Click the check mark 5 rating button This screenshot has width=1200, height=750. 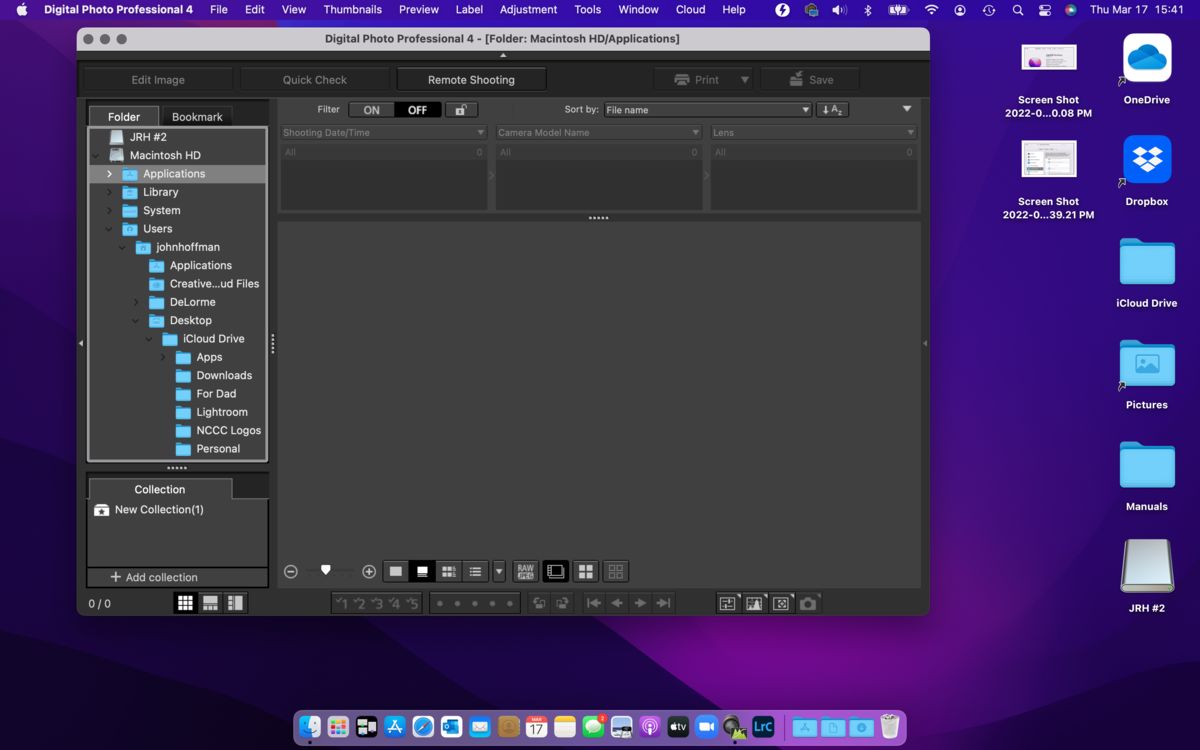tap(412, 603)
